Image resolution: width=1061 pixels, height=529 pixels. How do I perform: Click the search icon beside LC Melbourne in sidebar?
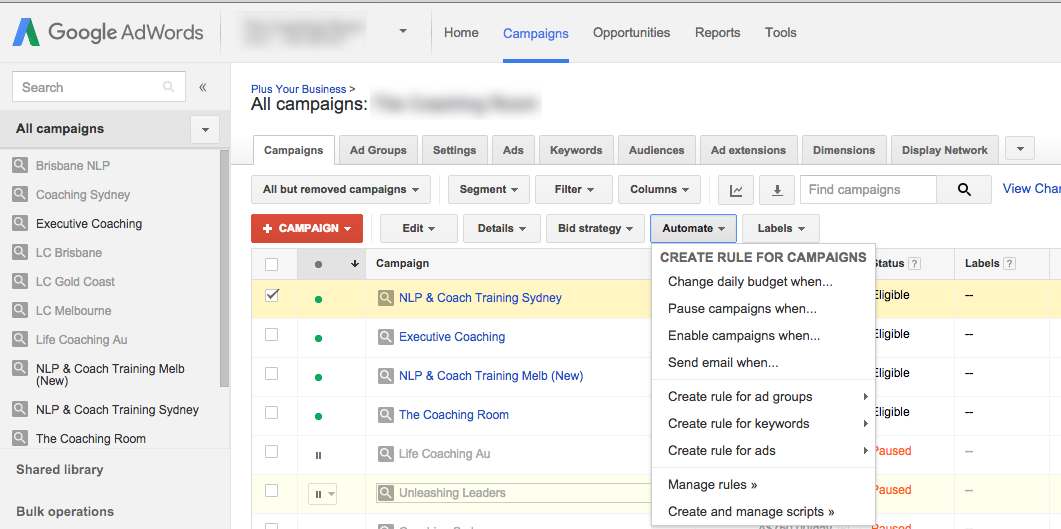20,310
